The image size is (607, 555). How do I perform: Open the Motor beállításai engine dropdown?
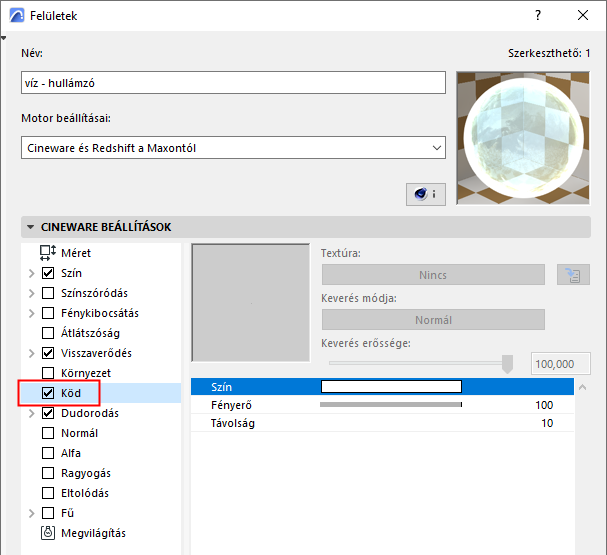click(233, 147)
